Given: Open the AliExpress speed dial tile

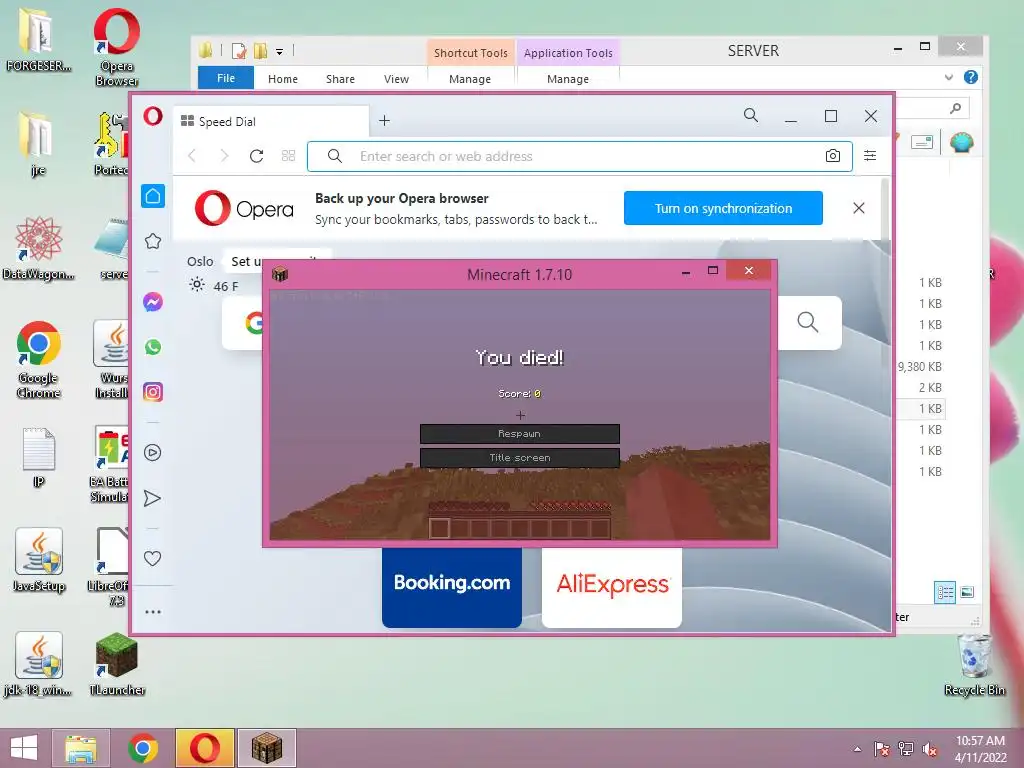Looking at the screenshot, I should pos(612,587).
